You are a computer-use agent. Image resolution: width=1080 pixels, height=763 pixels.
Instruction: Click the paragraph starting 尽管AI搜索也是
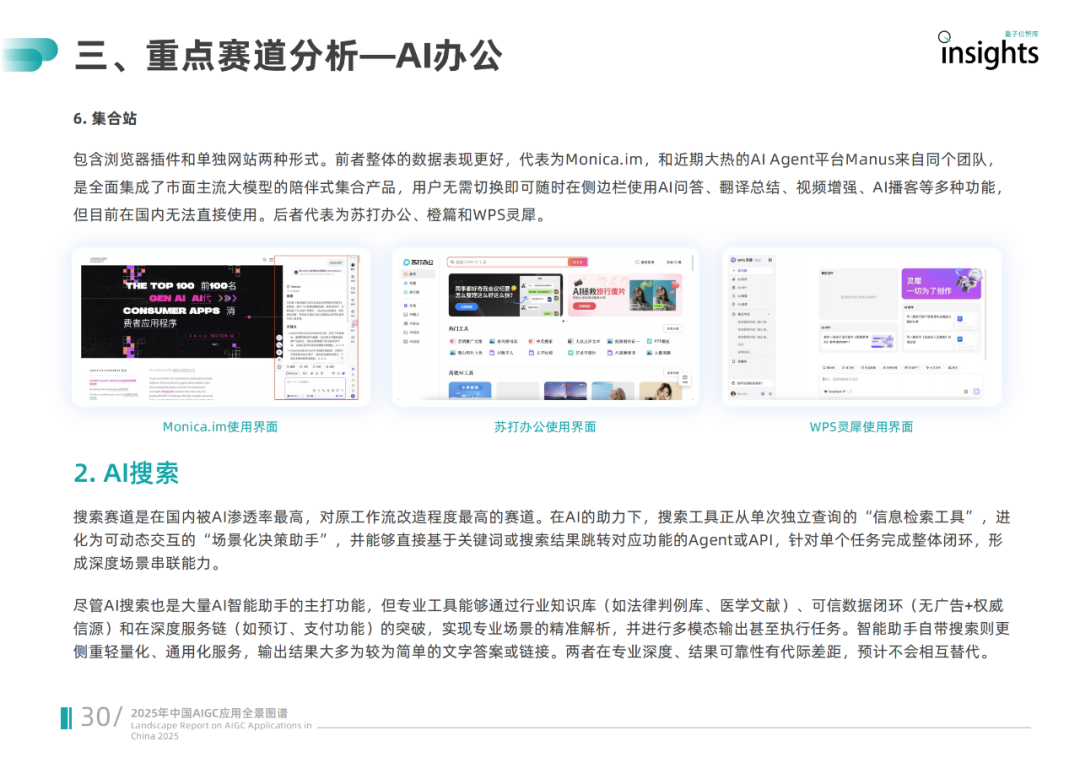tap(541, 629)
